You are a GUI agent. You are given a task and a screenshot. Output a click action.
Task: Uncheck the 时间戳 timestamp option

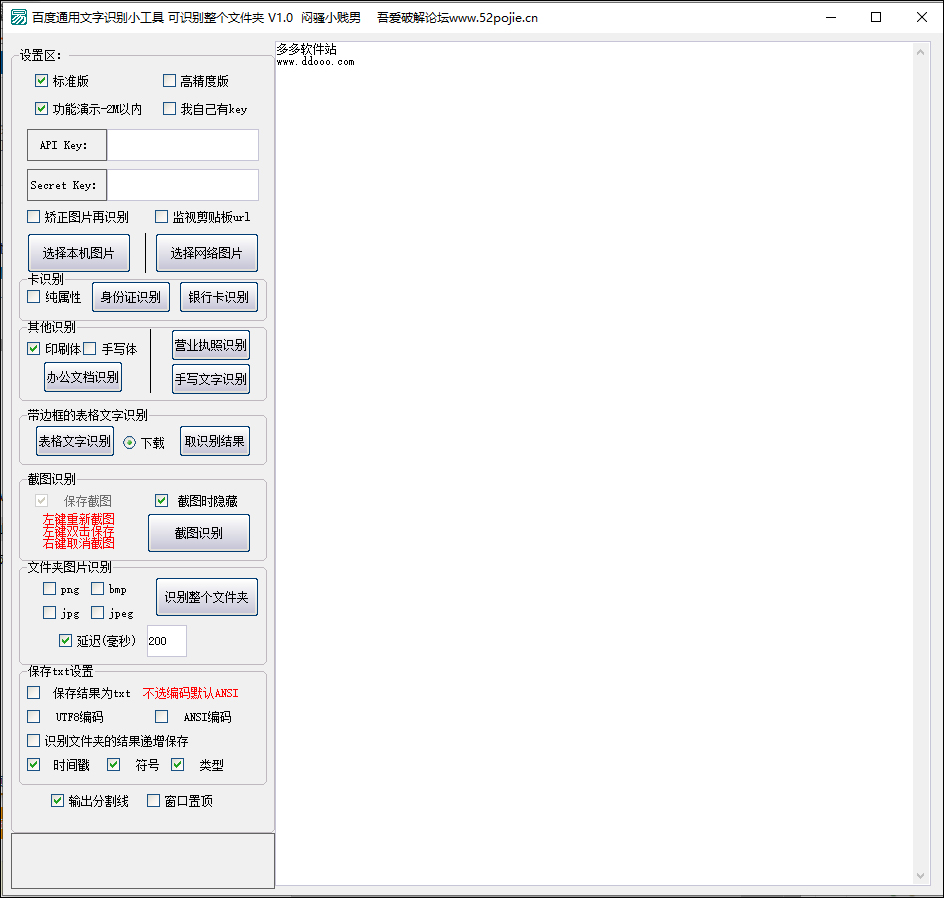(33, 764)
